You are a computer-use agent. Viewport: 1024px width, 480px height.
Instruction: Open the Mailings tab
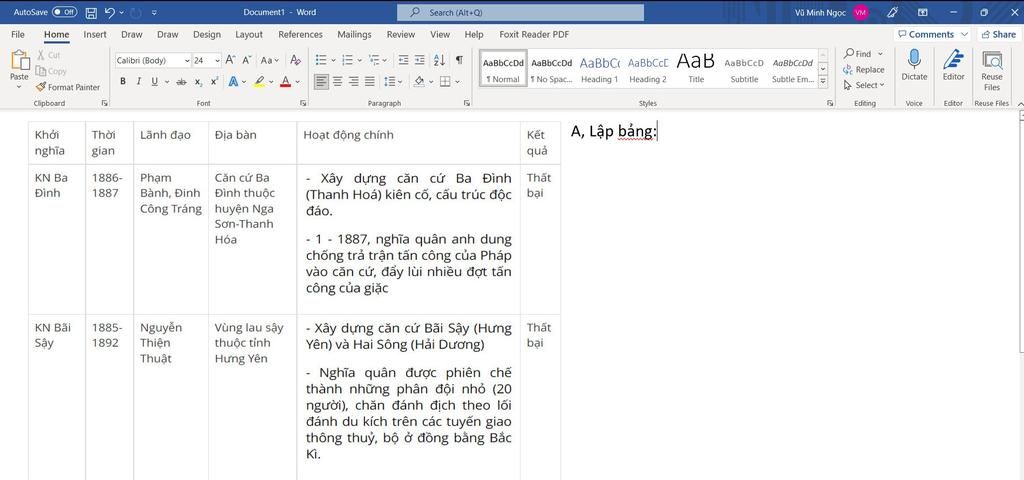click(355, 35)
